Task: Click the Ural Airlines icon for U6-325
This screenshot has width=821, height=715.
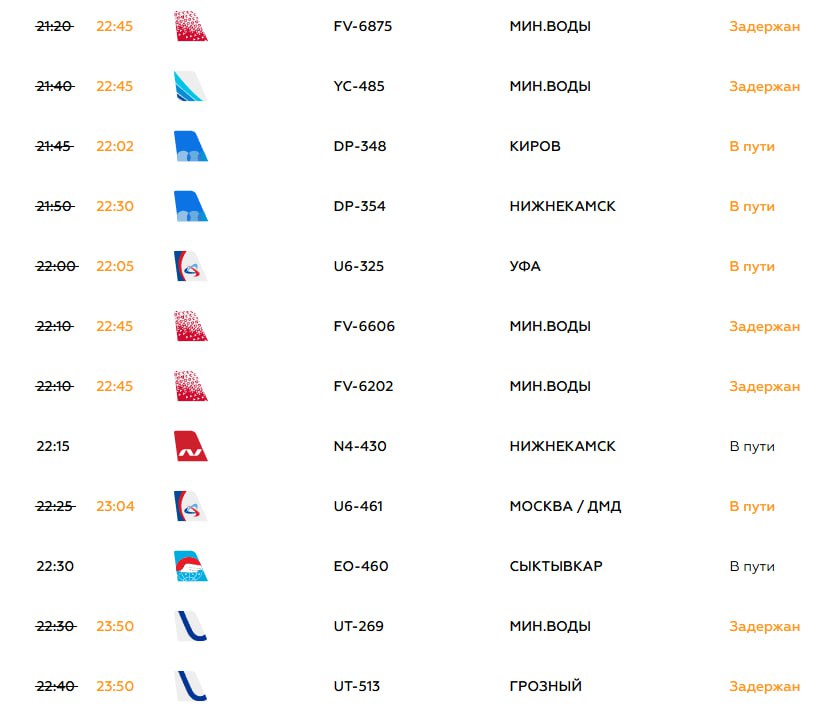Action: tap(191, 266)
